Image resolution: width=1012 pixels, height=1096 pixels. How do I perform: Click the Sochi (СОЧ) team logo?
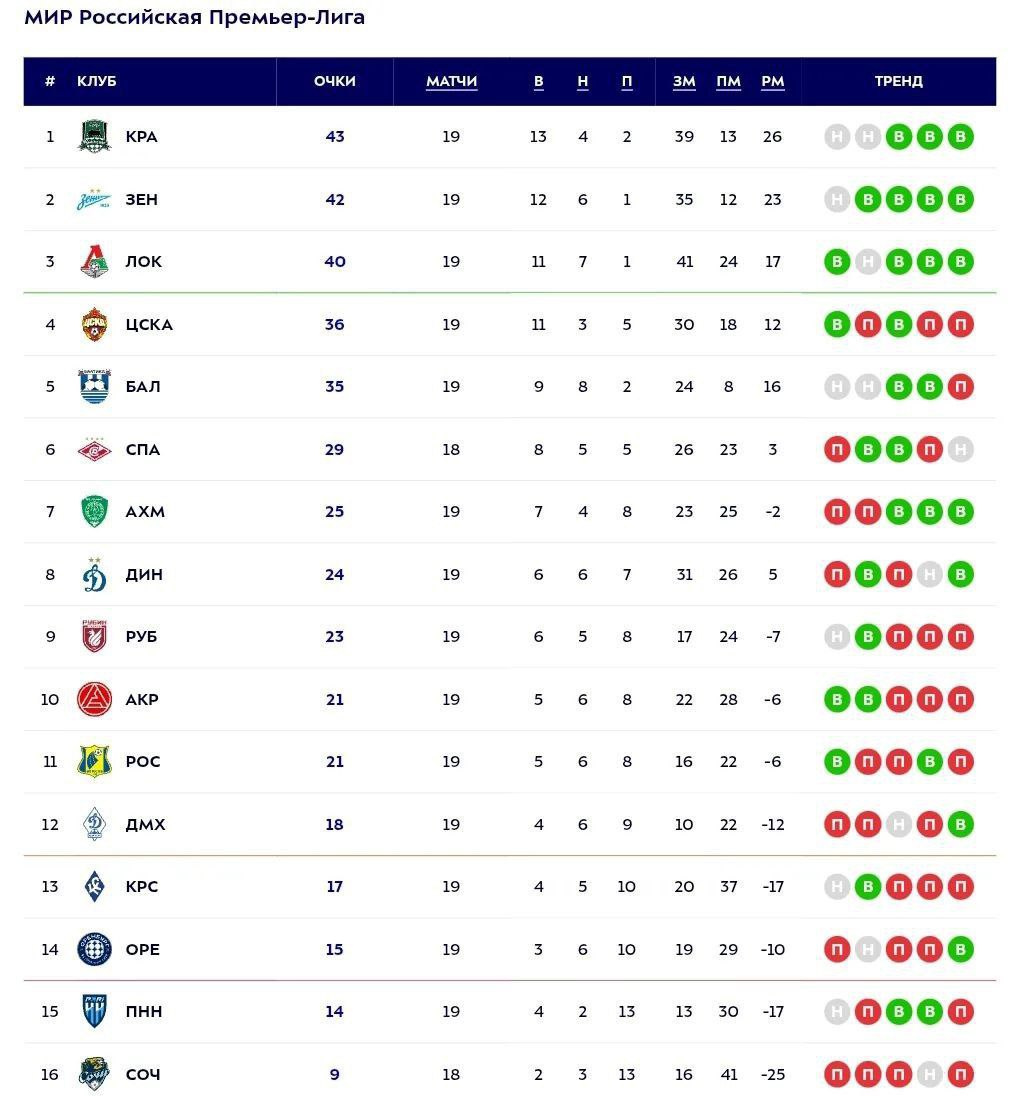94,1074
